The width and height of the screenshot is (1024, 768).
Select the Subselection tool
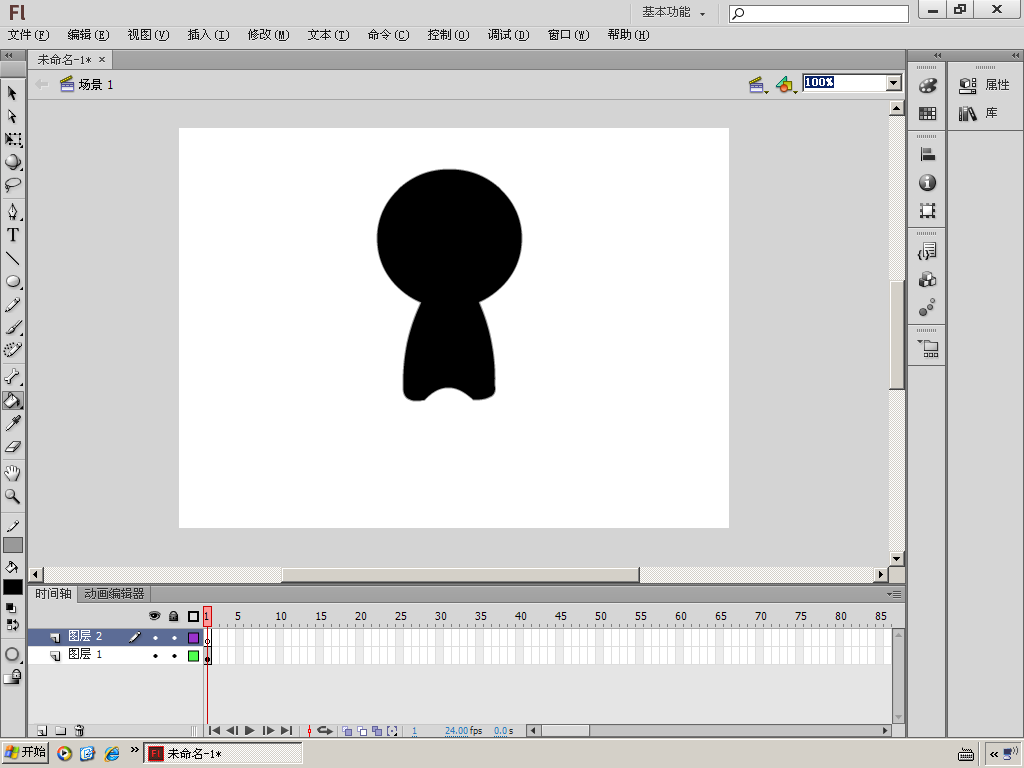click(x=12, y=116)
